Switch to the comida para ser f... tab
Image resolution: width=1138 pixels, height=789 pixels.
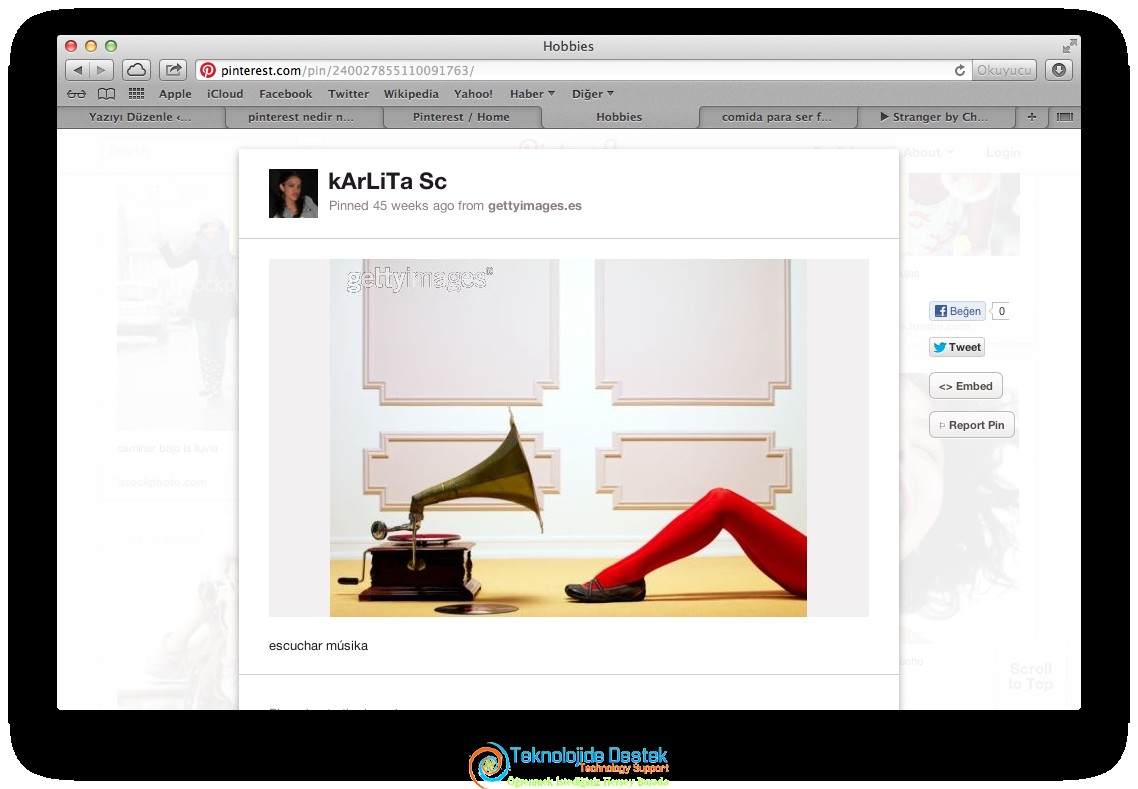point(777,117)
